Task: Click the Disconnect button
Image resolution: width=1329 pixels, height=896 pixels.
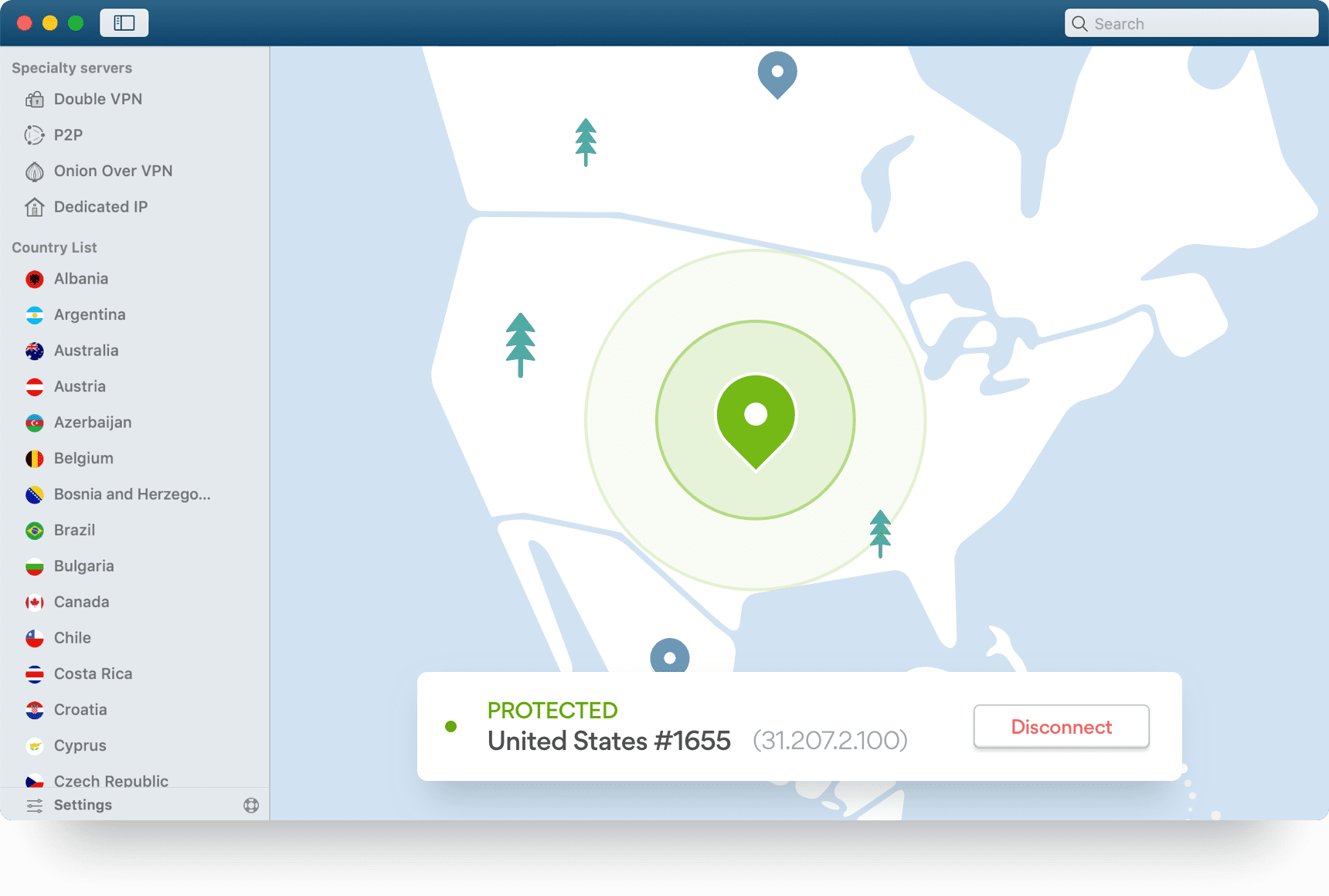Action: coord(1061,726)
